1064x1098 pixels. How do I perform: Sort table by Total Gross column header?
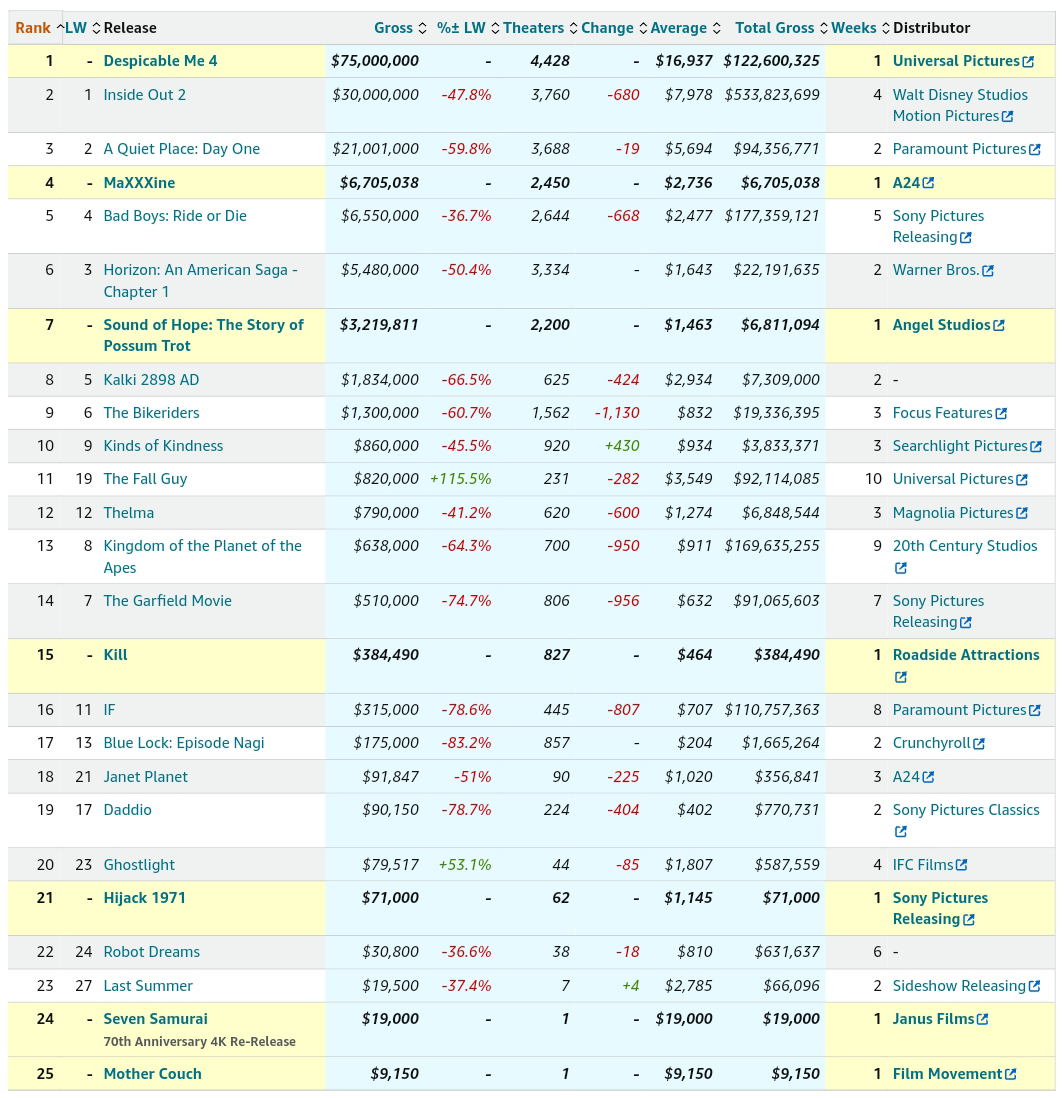[781, 28]
